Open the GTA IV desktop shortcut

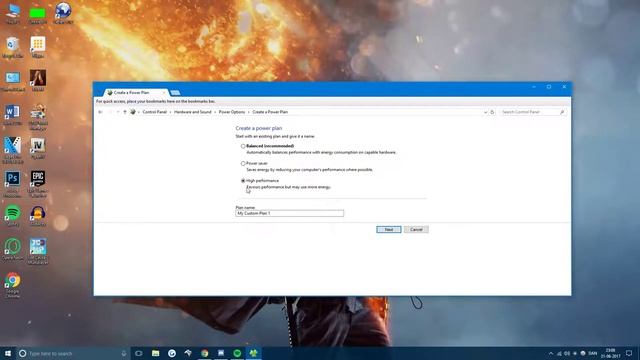click(x=38, y=149)
